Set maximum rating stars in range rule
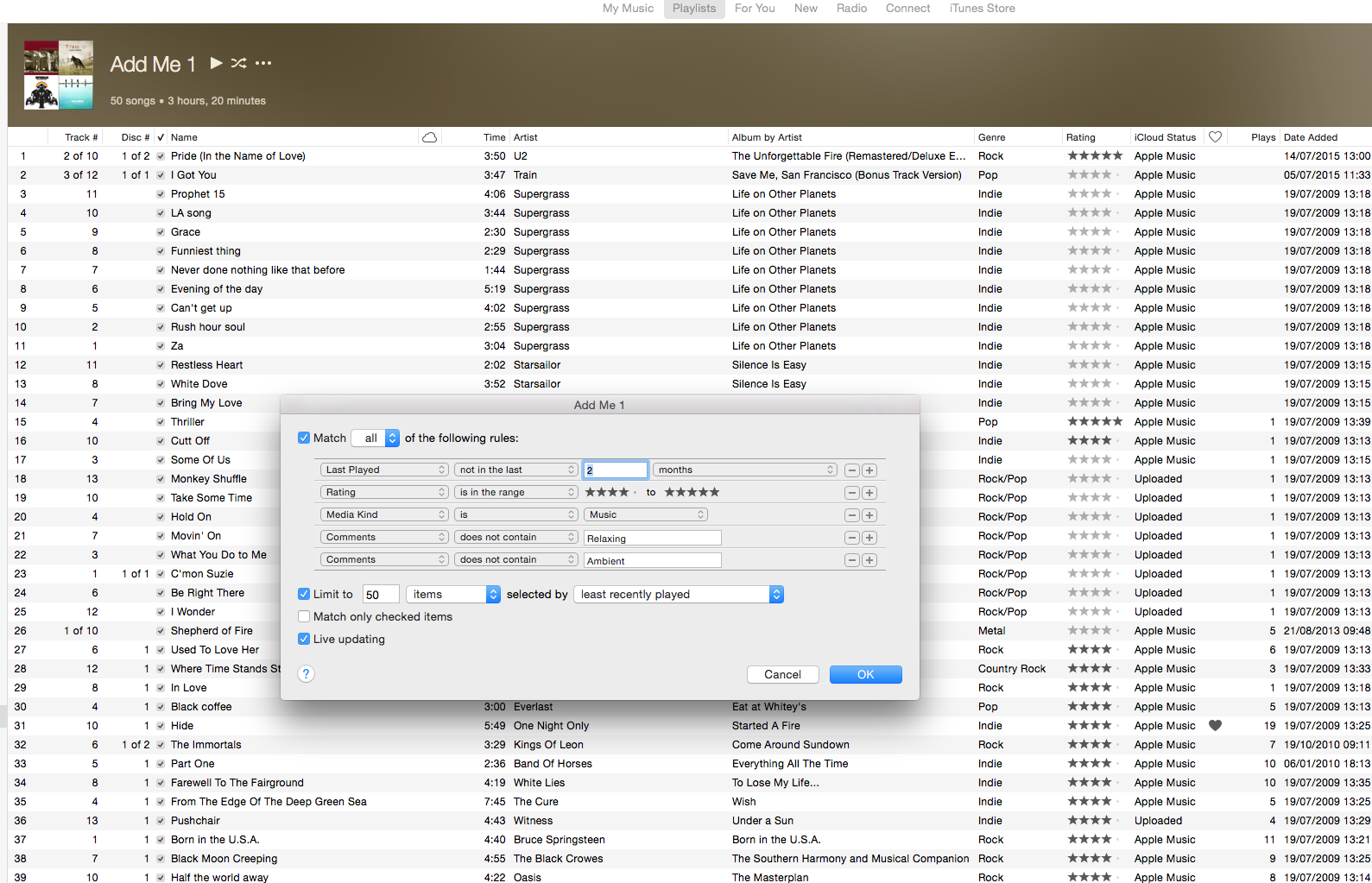This screenshot has width=1372, height=883. pyautogui.click(x=692, y=492)
